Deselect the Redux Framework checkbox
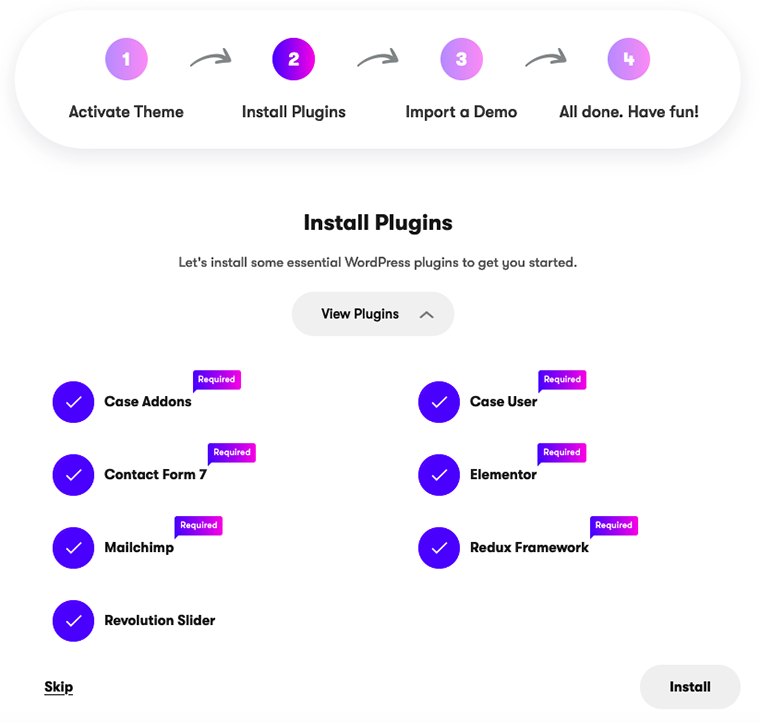 click(x=439, y=548)
